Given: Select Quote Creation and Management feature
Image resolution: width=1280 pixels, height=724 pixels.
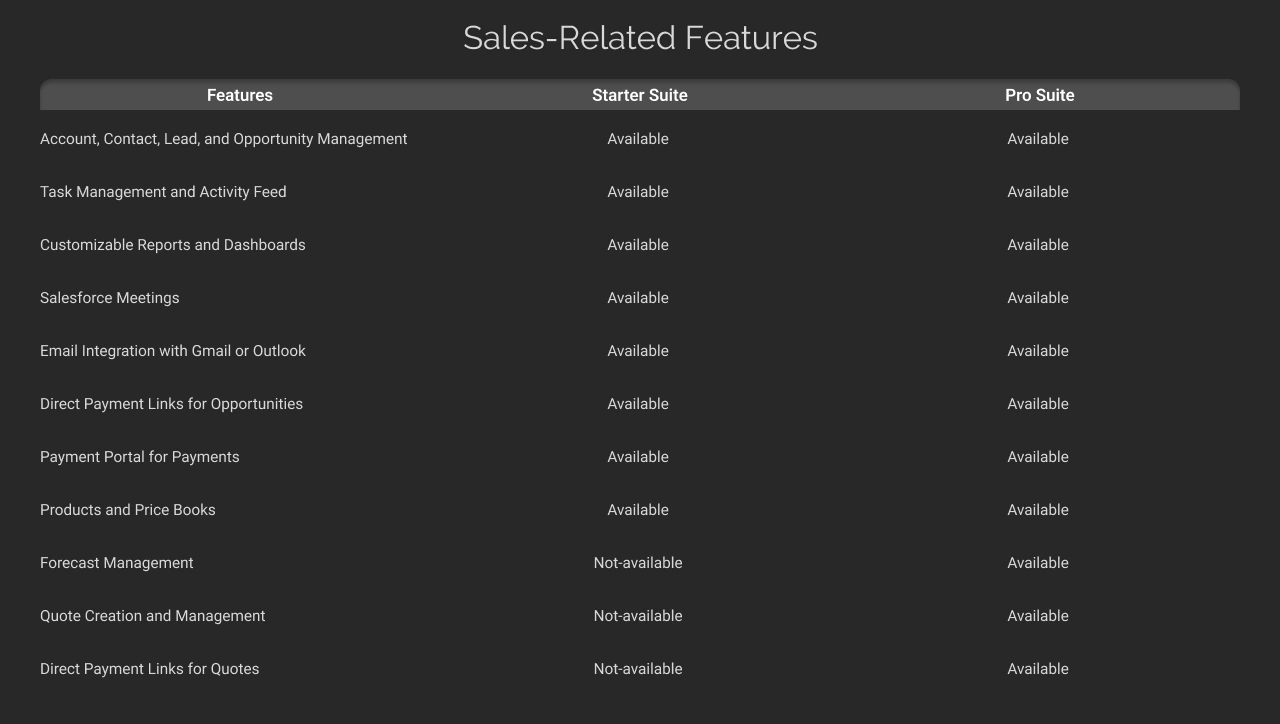Looking at the screenshot, I should click(x=152, y=616).
